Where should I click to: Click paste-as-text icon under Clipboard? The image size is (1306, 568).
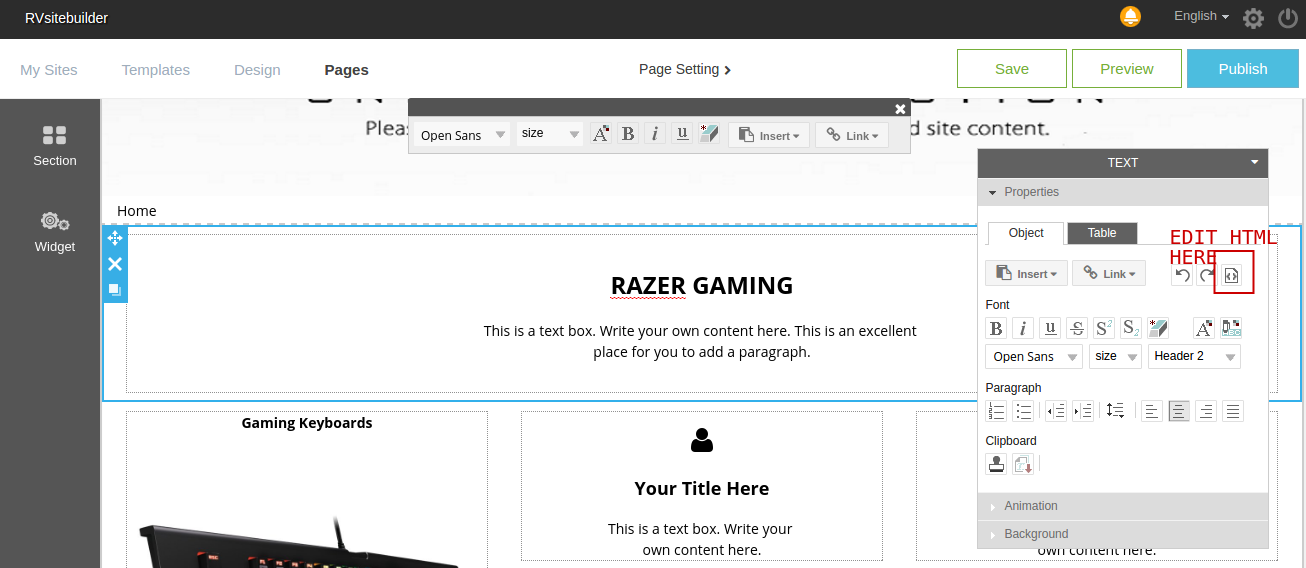[x=1023, y=464]
